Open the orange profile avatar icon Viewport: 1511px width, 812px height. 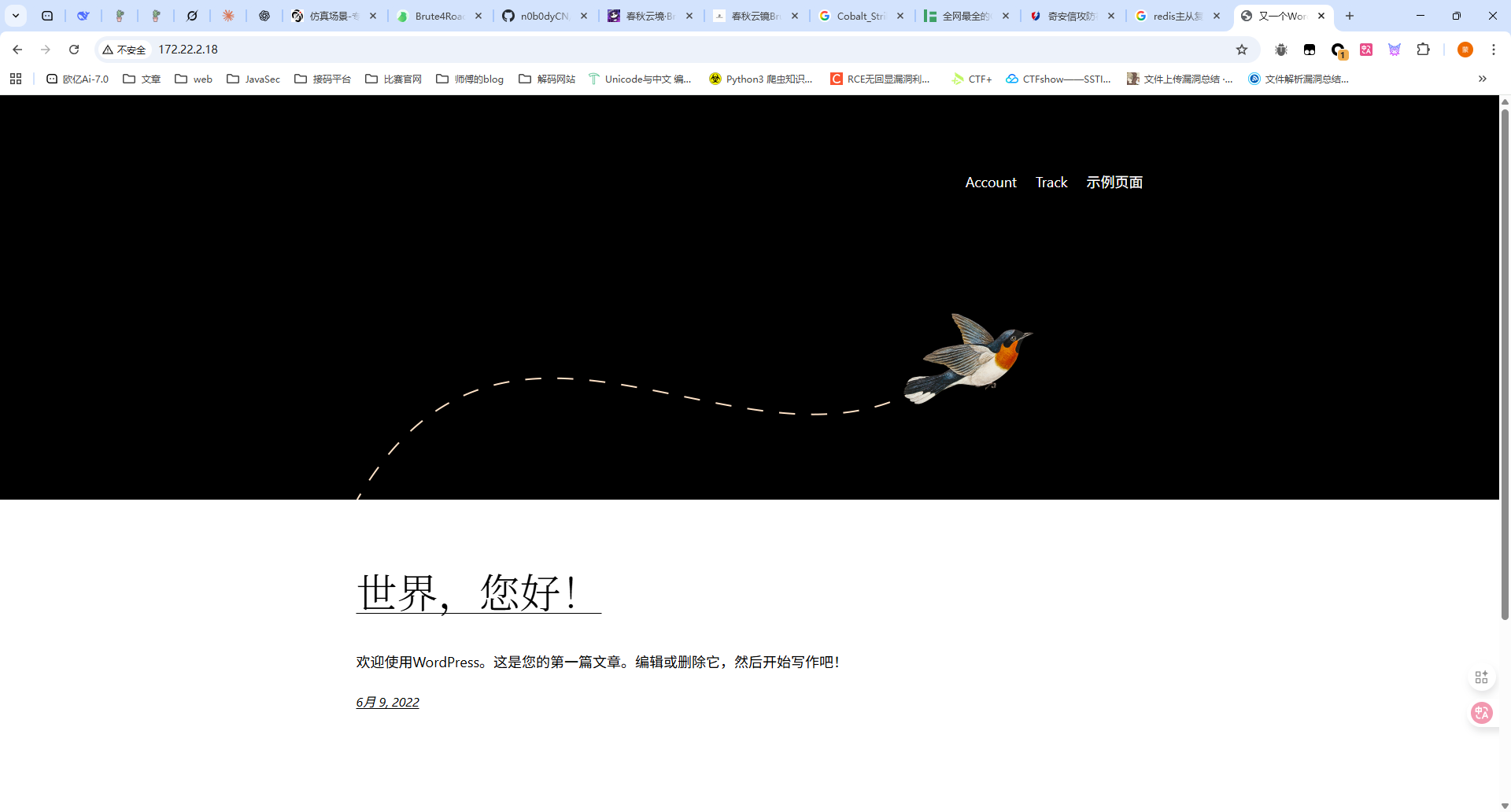(1465, 49)
